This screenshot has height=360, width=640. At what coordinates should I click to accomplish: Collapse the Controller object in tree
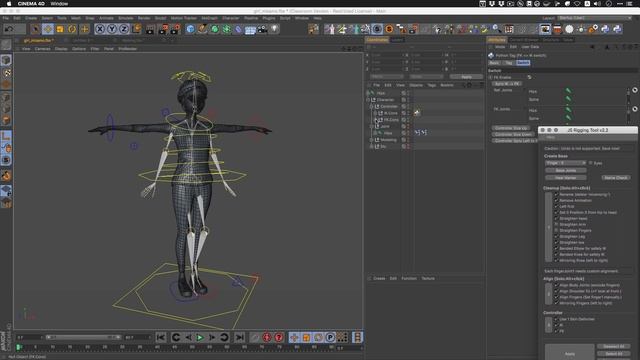372,107
